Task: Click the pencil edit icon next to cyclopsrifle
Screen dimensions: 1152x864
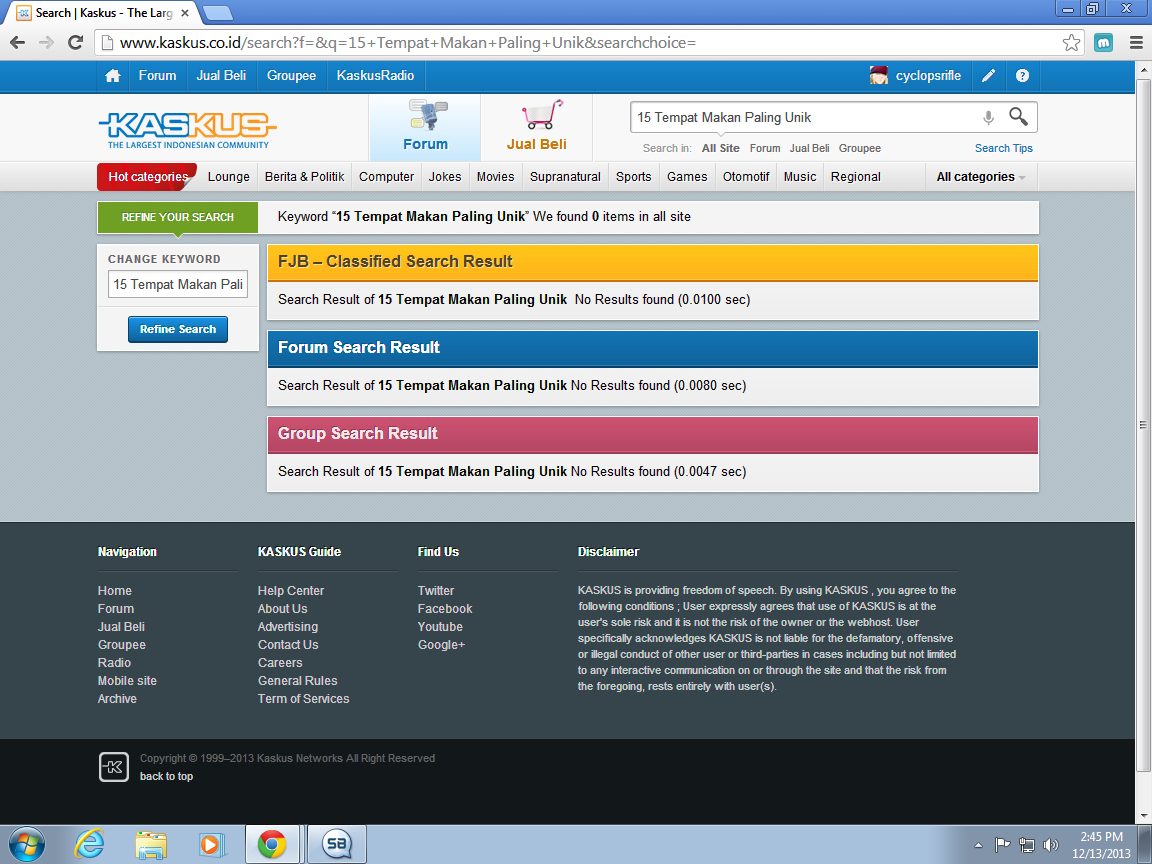Action: 988,76
